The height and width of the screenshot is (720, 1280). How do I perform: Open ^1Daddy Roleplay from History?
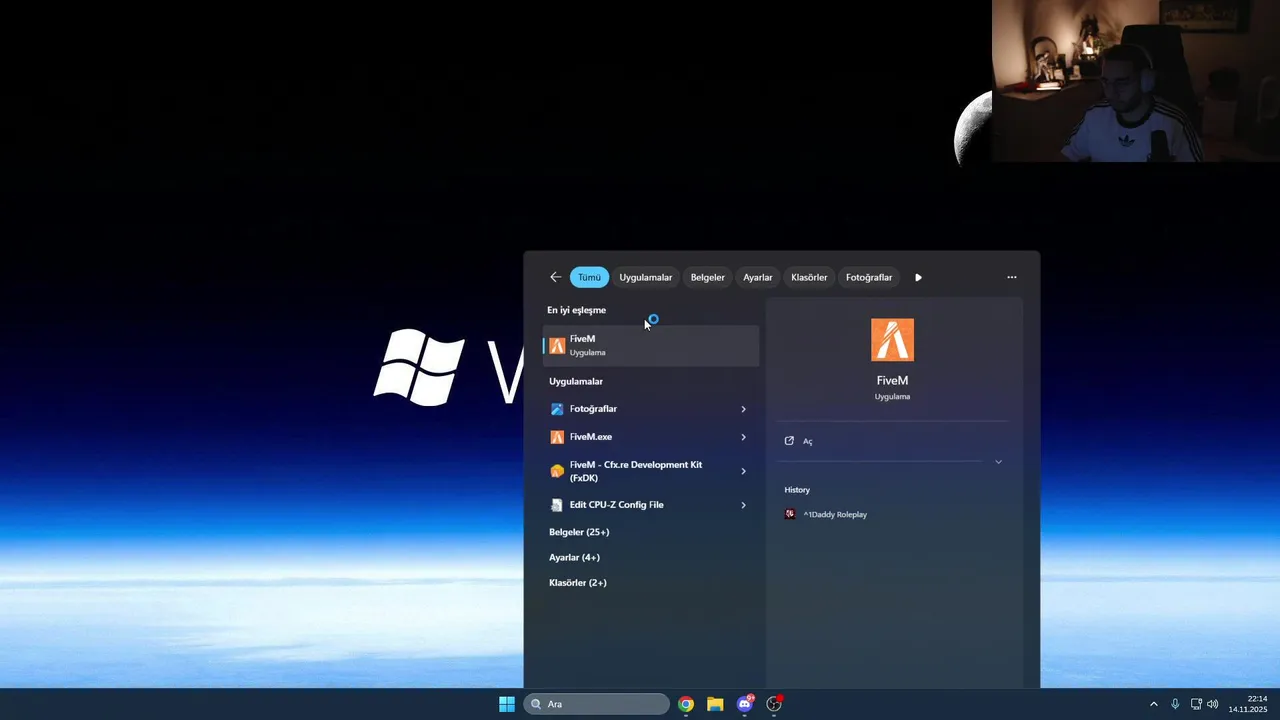click(834, 514)
